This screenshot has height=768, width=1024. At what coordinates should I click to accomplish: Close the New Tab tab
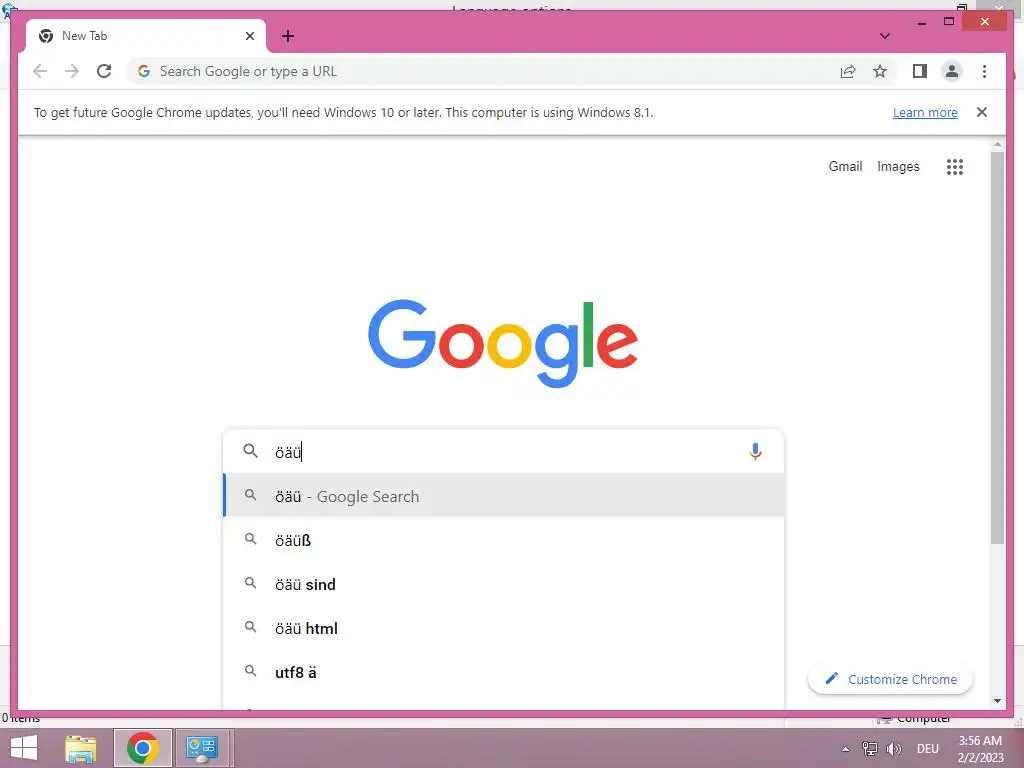tap(249, 36)
